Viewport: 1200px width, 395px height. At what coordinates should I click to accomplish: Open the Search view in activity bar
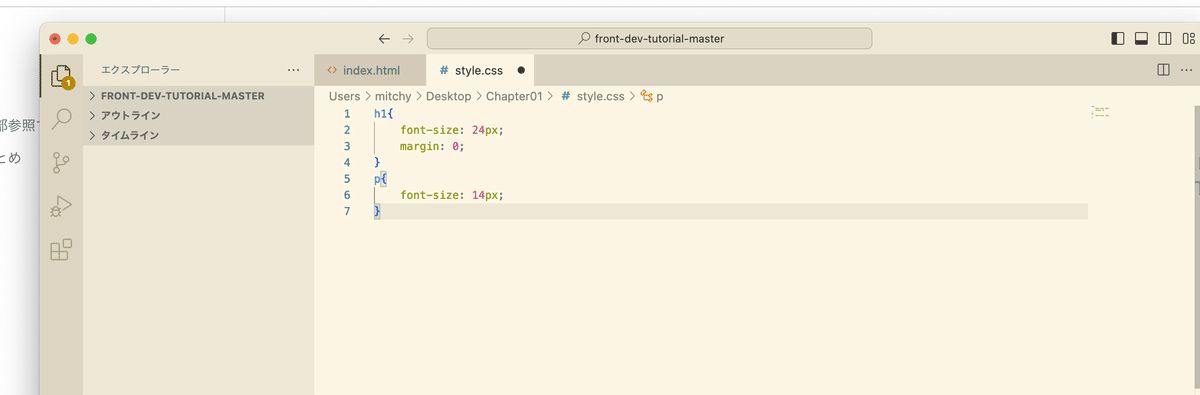[61, 119]
